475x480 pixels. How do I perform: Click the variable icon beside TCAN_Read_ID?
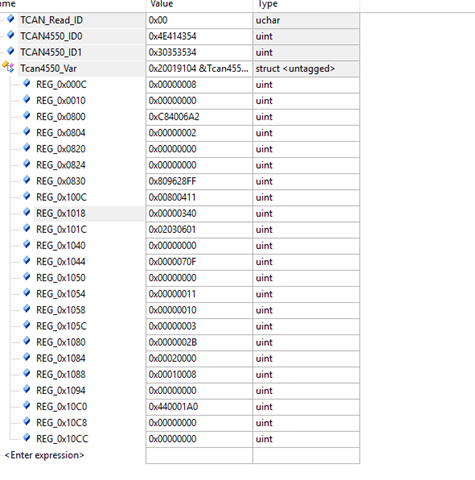tap(11, 19)
